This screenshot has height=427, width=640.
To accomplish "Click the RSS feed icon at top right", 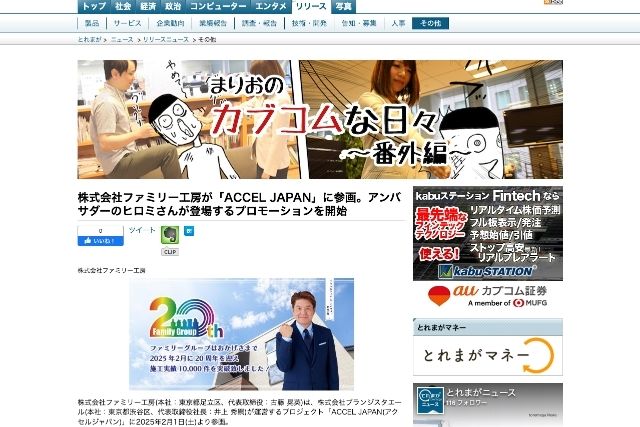I will coord(546,4).
